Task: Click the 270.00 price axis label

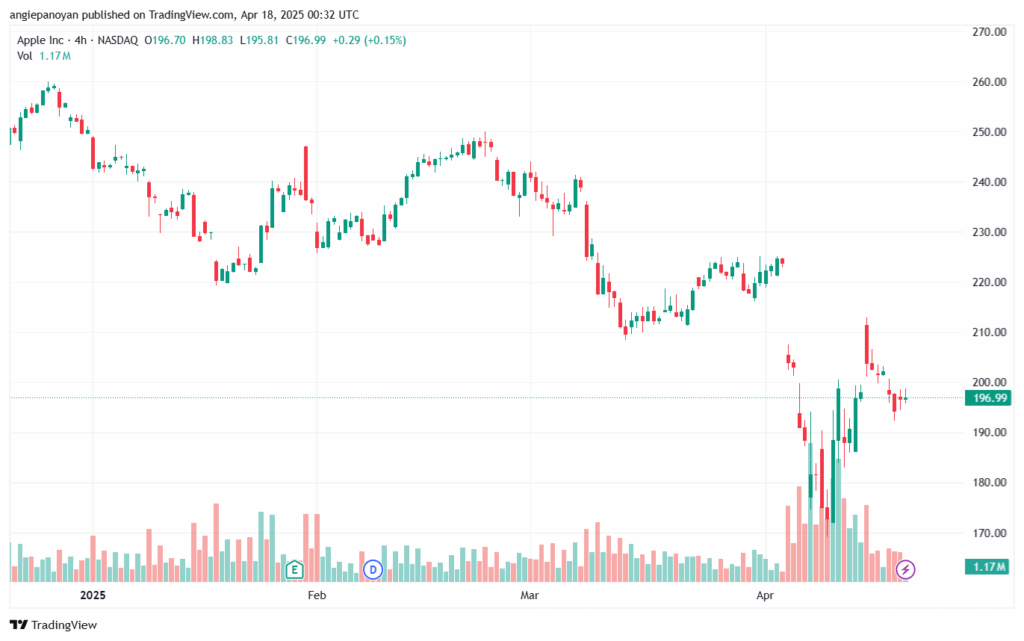Action: click(989, 31)
